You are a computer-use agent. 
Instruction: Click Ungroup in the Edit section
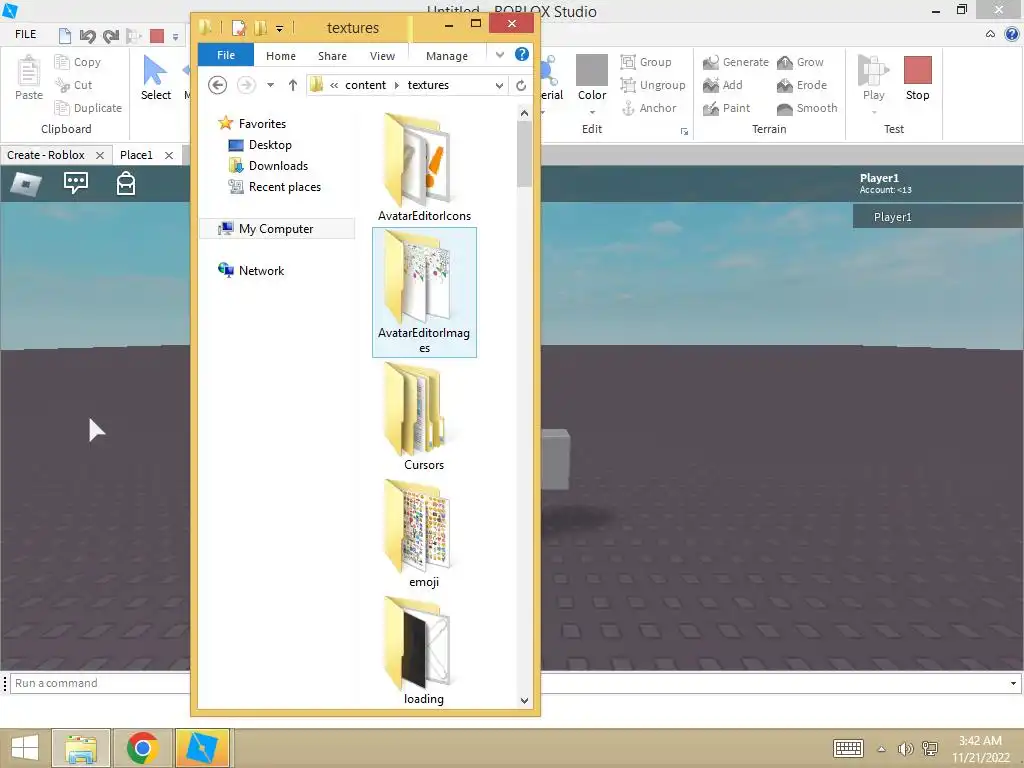pos(653,85)
